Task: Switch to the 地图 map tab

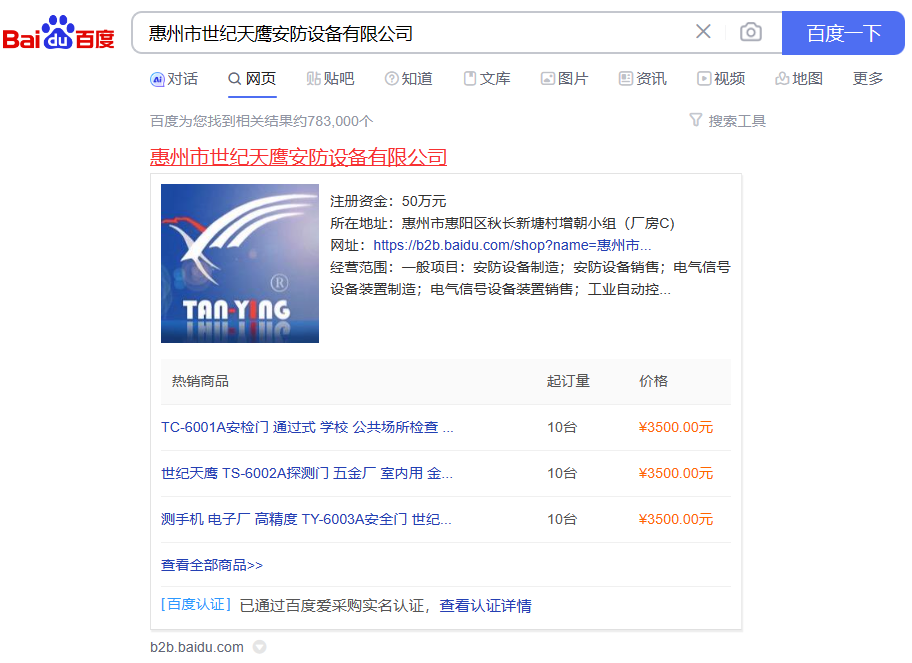Action: (798, 79)
